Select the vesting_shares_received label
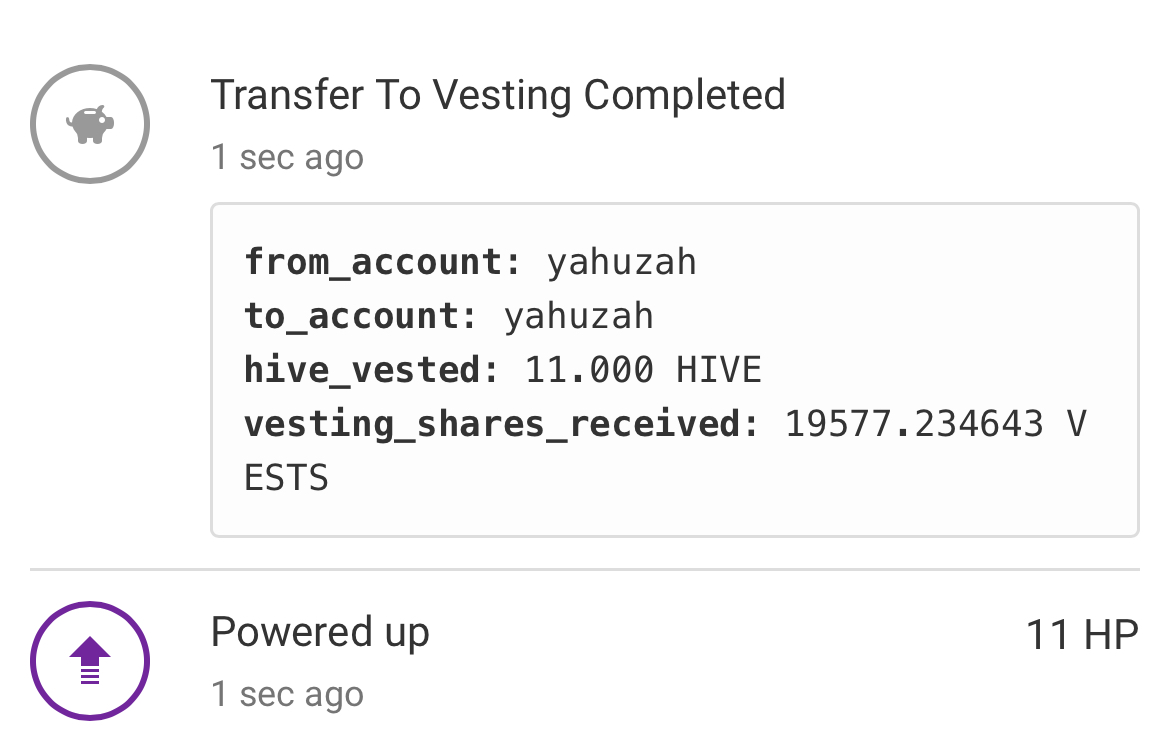This screenshot has width=1170, height=754. (501, 424)
